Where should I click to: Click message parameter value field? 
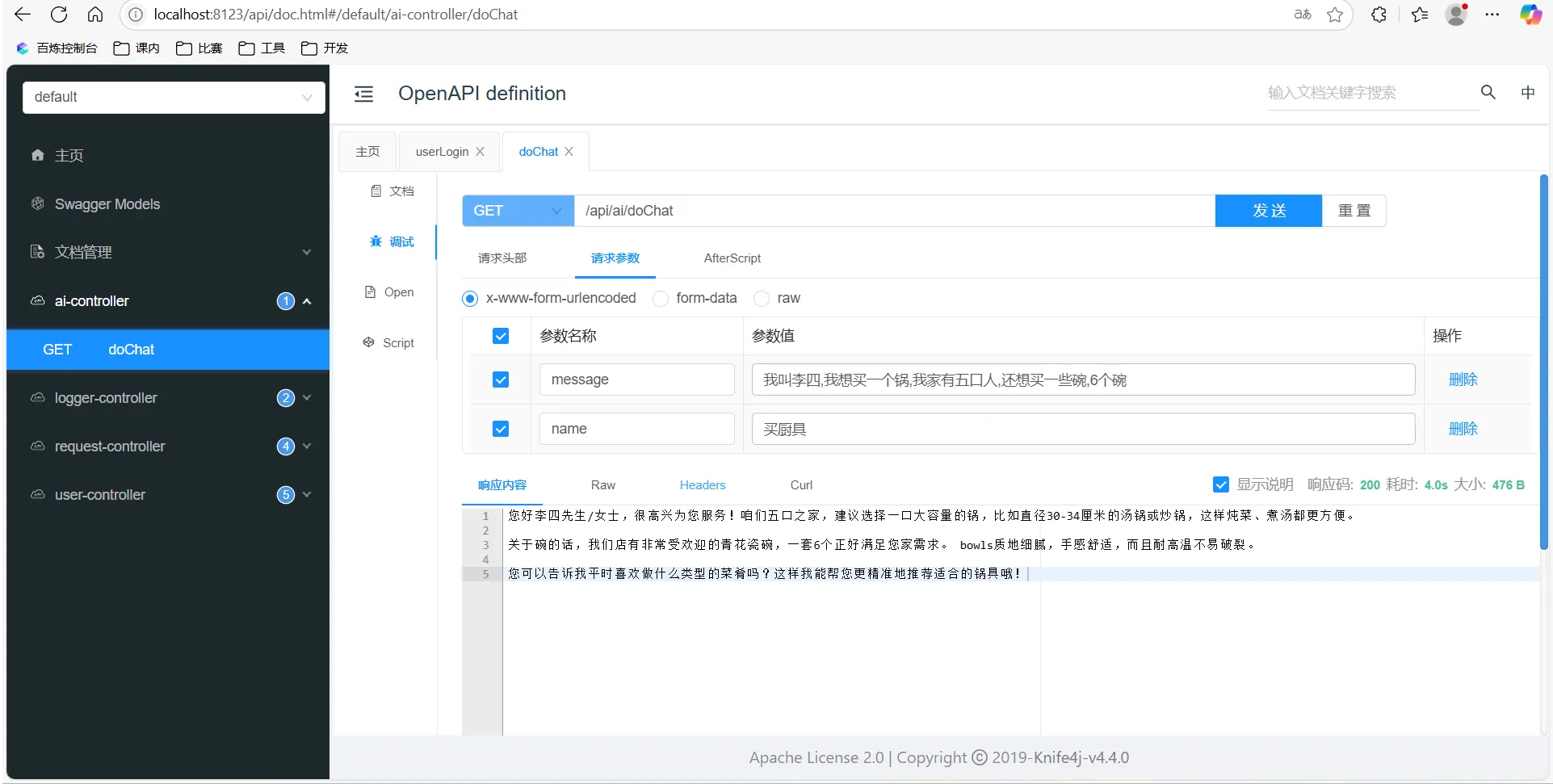click(x=1083, y=379)
